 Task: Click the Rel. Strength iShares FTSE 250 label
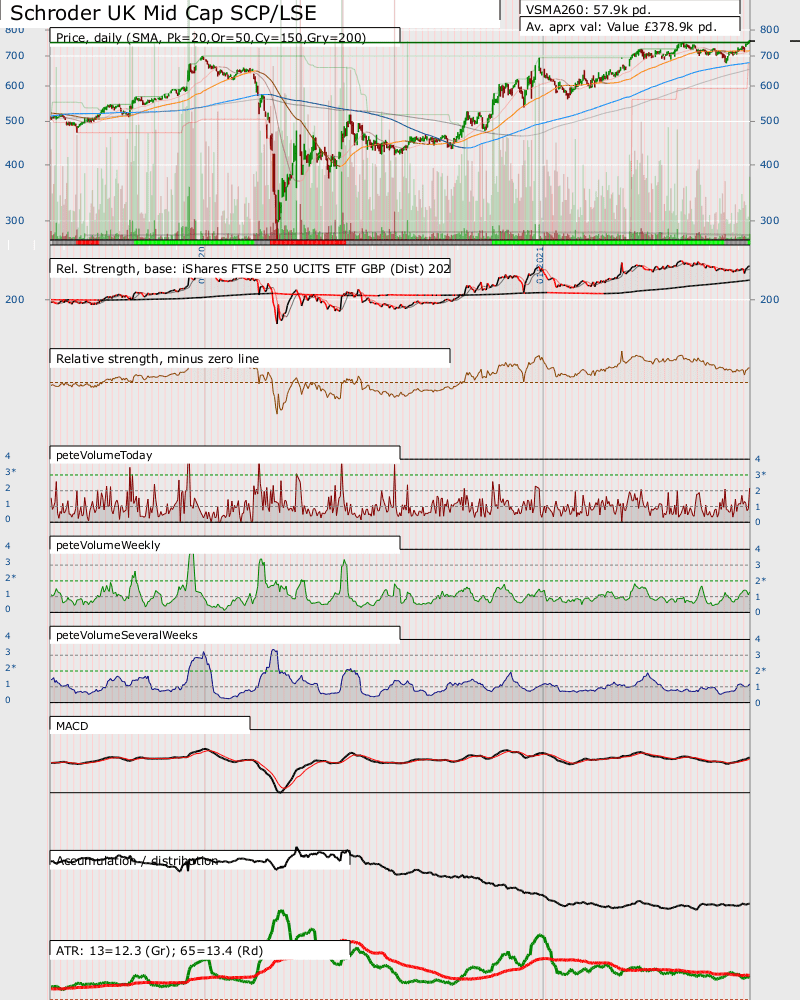click(253, 268)
